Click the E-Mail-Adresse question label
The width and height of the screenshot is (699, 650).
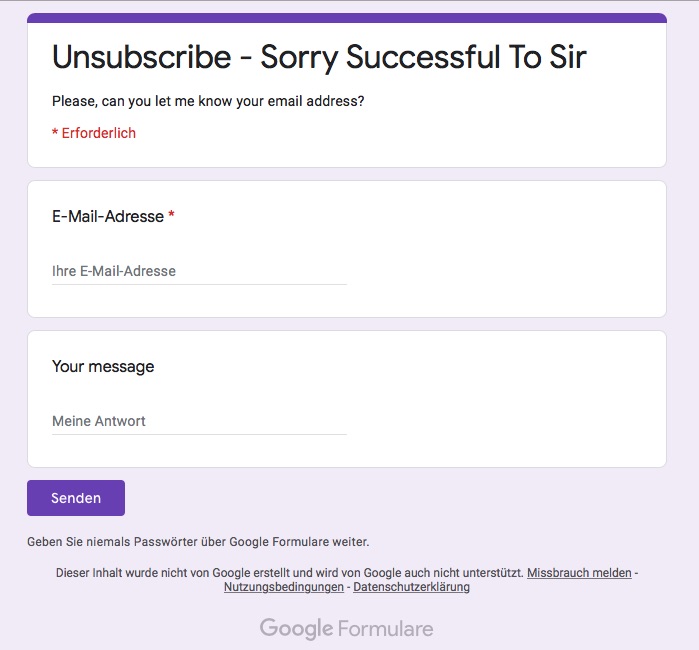point(107,216)
